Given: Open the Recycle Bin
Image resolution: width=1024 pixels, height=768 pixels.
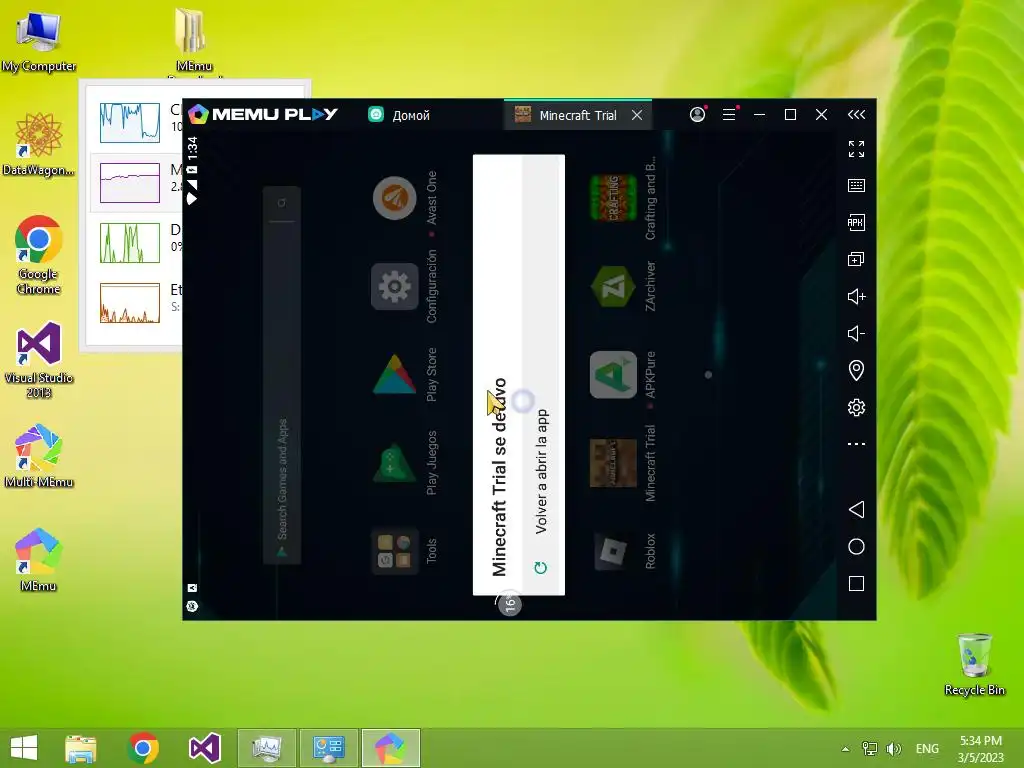Looking at the screenshot, I should click(974, 664).
